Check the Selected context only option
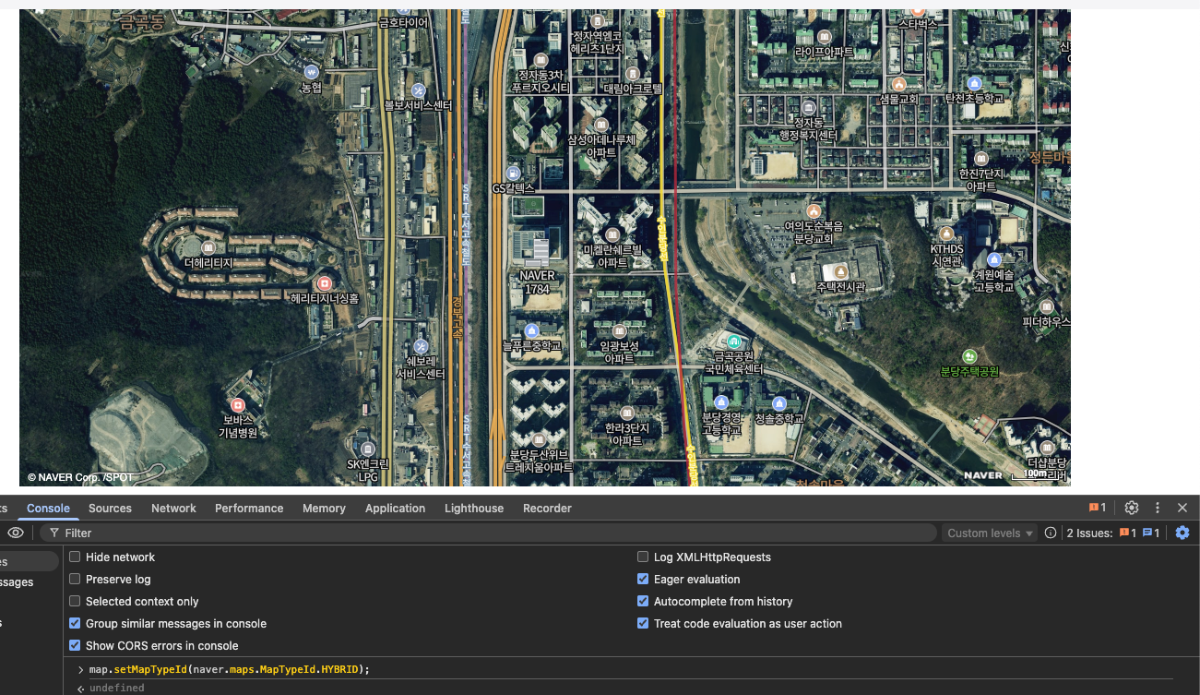This screenshot has width=1200, height=695. click(x=75, y=601)
